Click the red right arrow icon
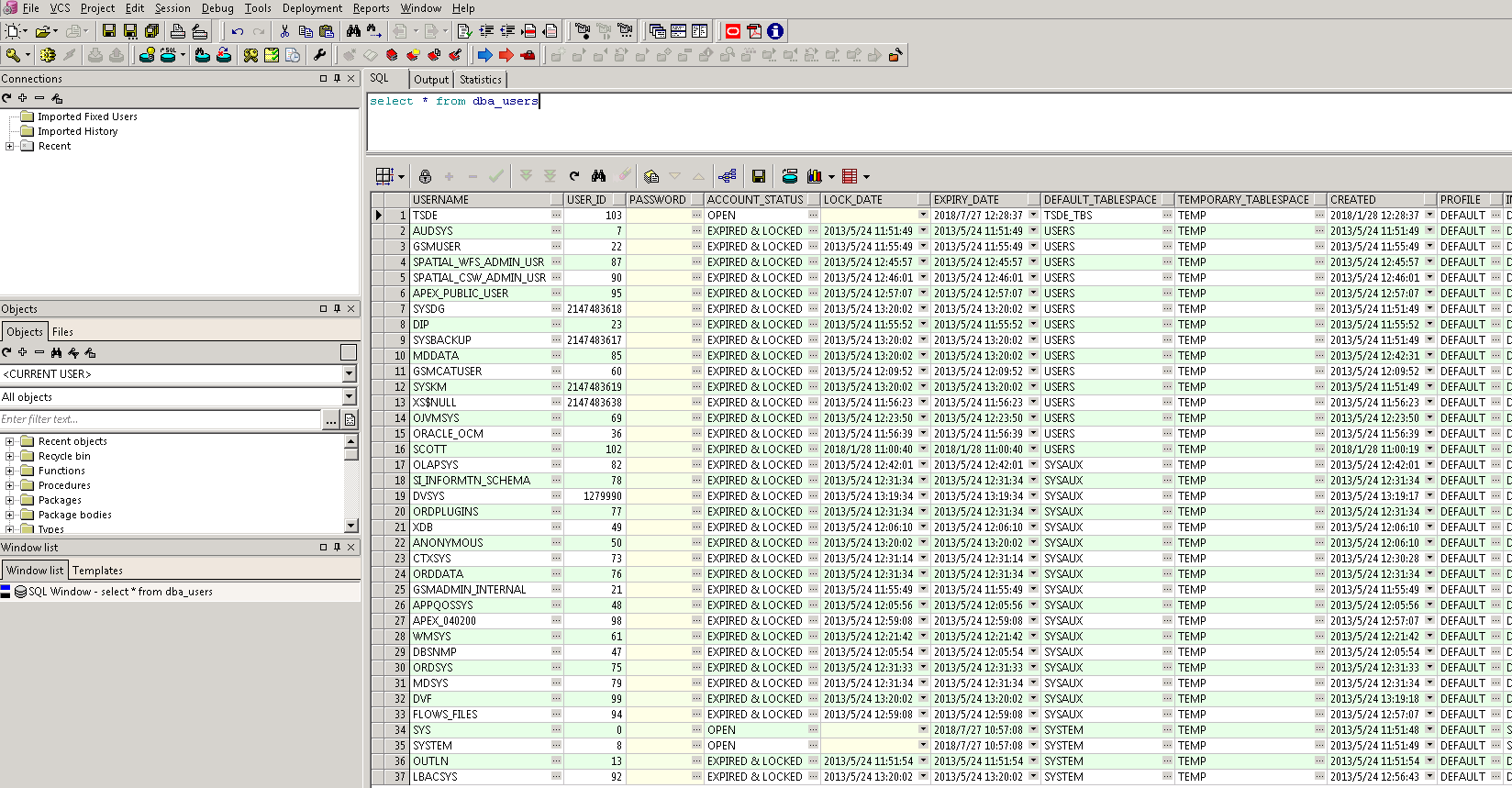The height and width of the screenshot is (788, 1512). click(x=506, y=55)
